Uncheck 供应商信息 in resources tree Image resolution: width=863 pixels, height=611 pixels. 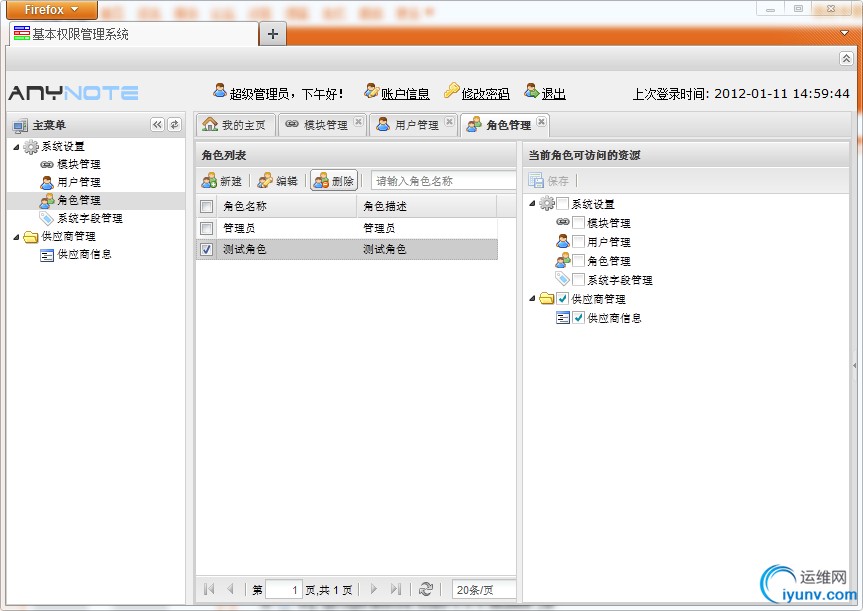pos(578,318)
